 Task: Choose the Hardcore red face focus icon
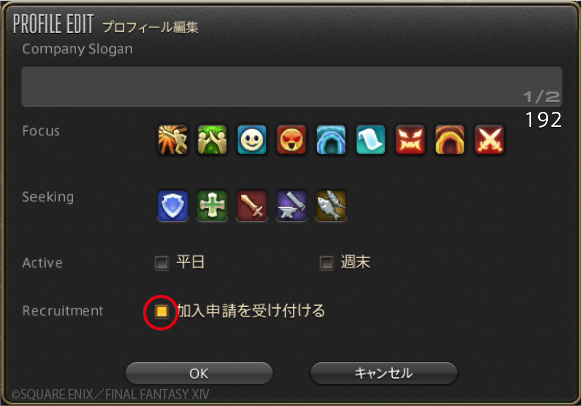(x=291, y=140)
